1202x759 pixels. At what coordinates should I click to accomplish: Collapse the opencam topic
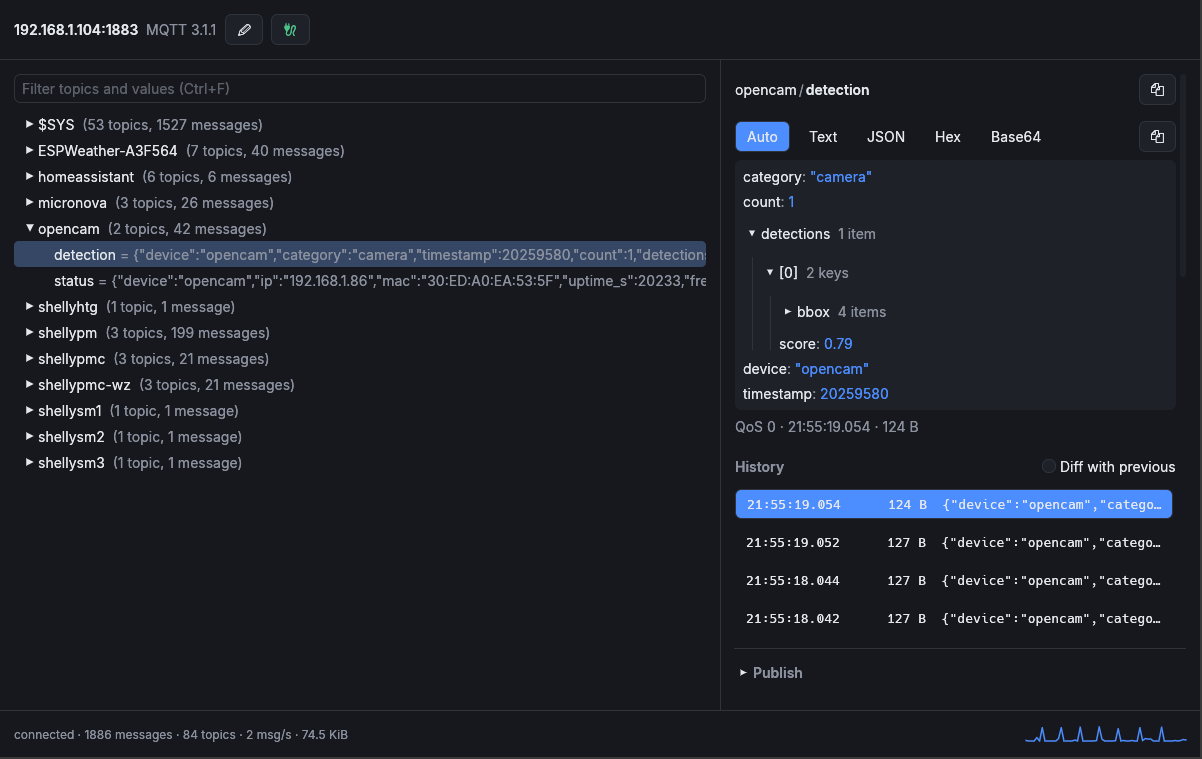coord(30,229)
